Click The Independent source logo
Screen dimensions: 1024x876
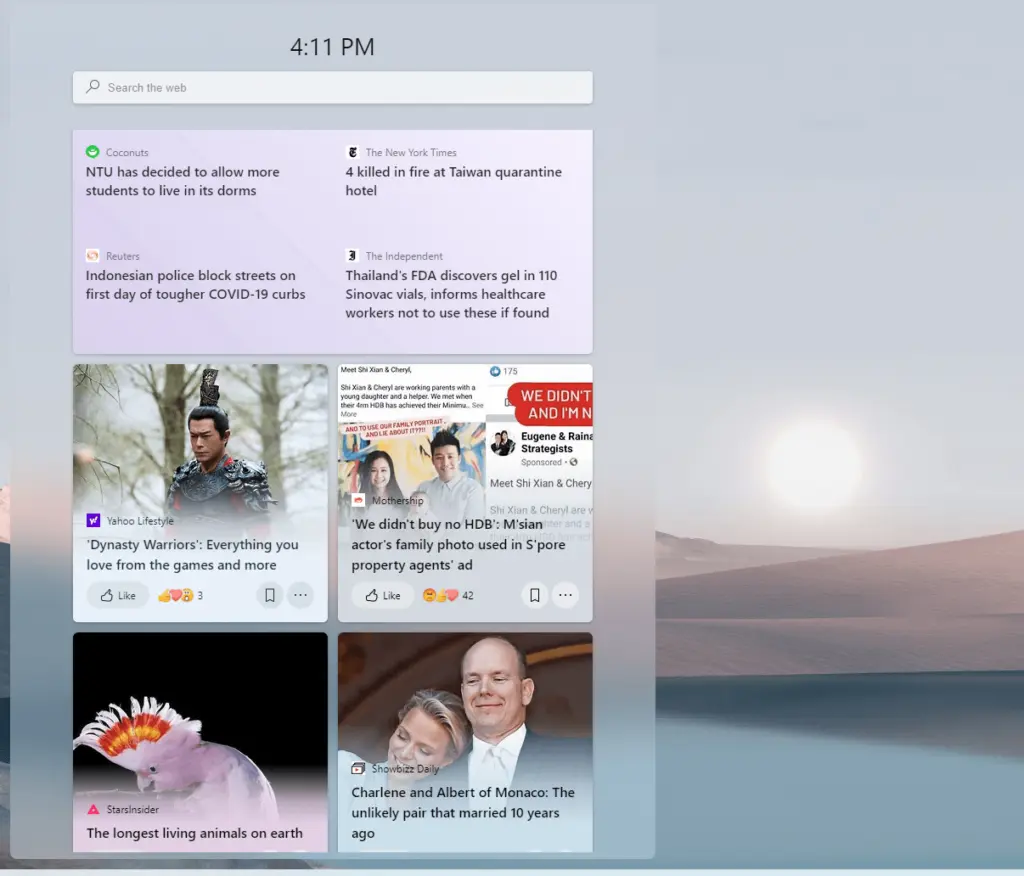point(353,255)
